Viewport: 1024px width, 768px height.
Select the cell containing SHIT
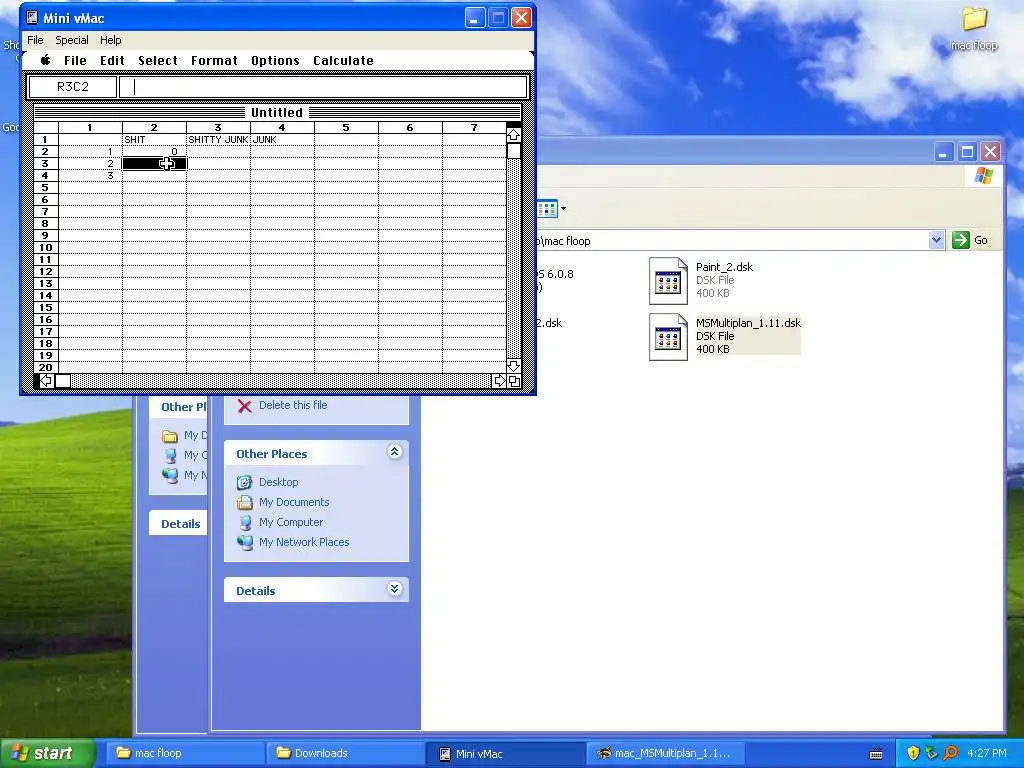pyautogui.click(x=154, y=140)
